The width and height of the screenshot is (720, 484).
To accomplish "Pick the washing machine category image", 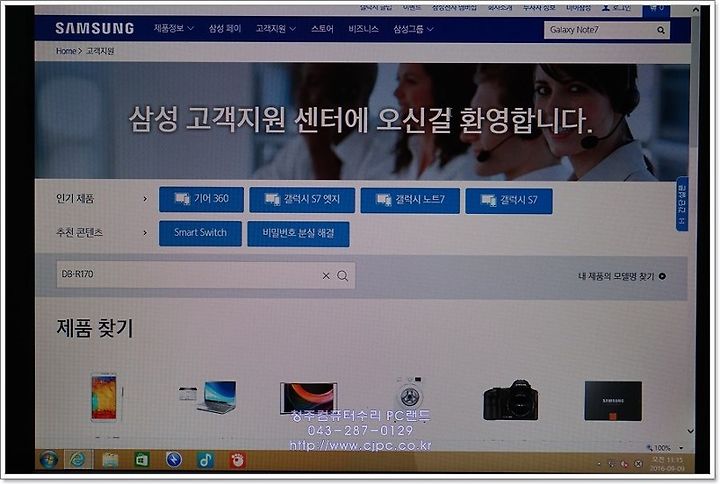I will click(x=409, y=395).
